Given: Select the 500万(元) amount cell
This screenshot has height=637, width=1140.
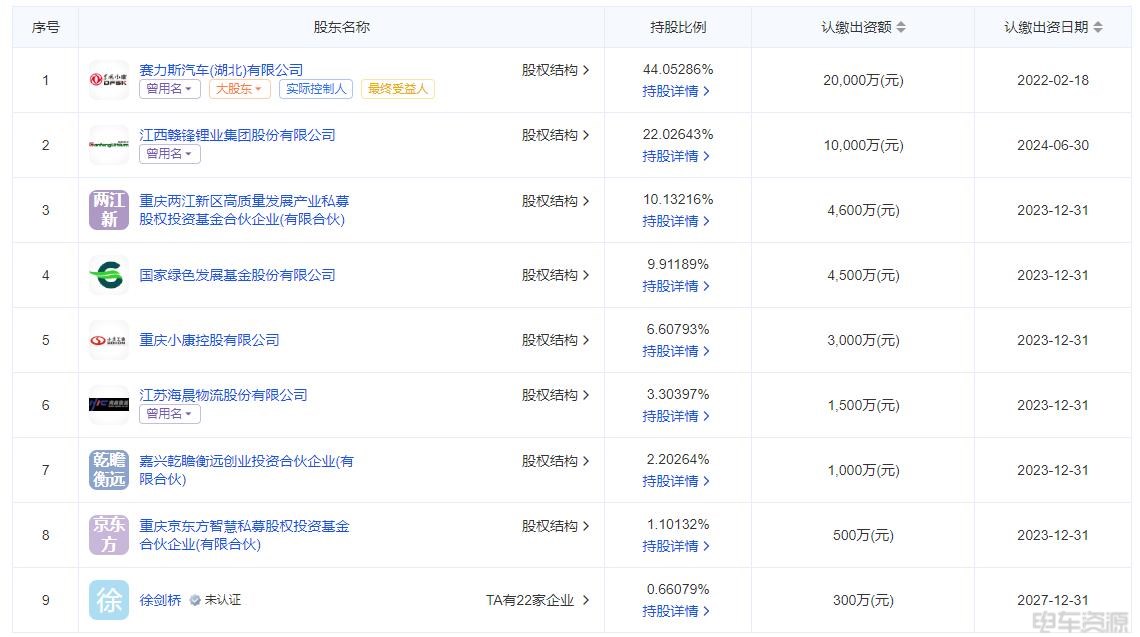Looking at the screenshot, I should 863,536.
